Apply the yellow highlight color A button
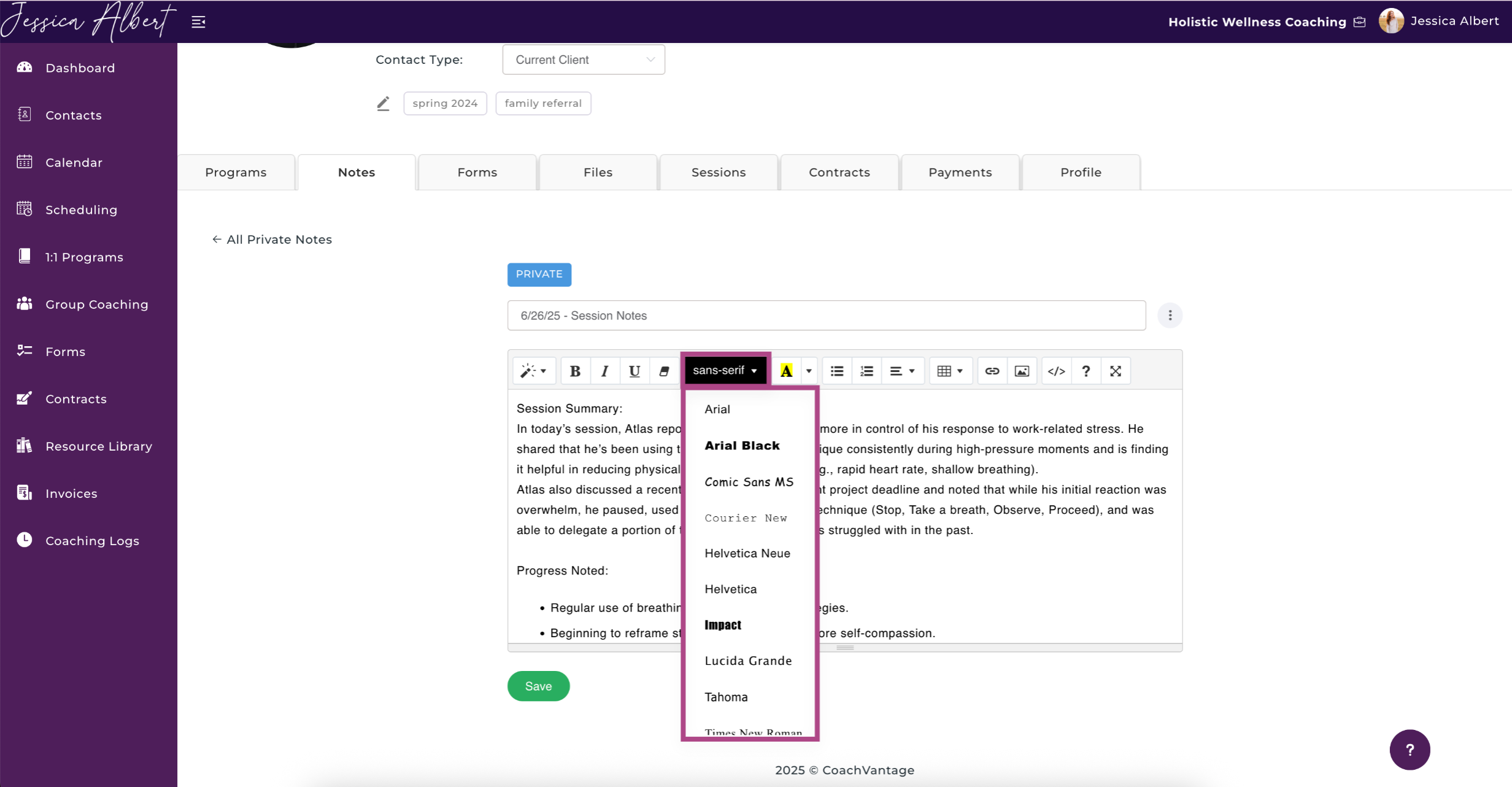Viewport: 1512px width, 787px height. pyautogui.click(x=786, y=371)
